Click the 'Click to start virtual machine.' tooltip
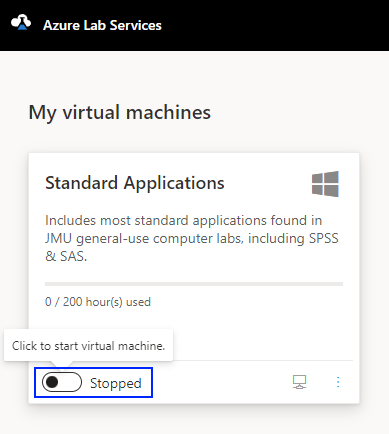Screen dimensions: 389x434 88,346
